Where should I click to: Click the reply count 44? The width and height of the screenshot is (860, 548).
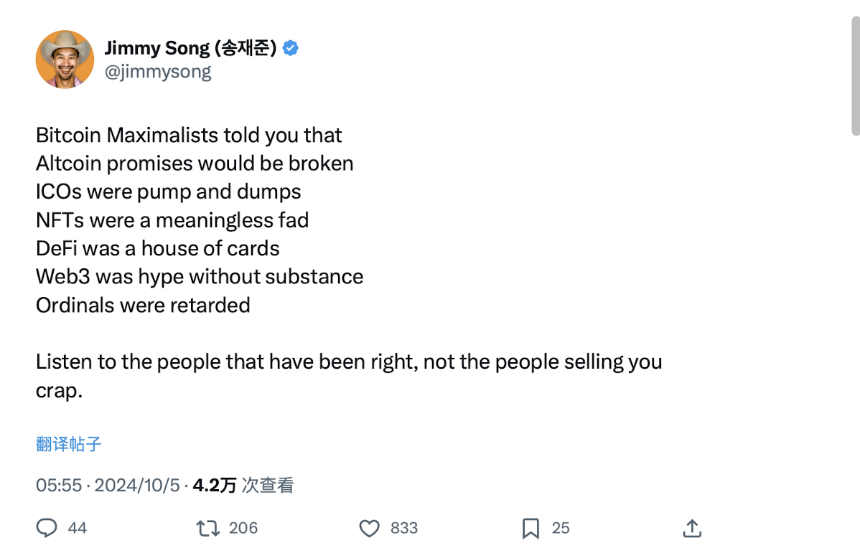[x=77, y=528]
